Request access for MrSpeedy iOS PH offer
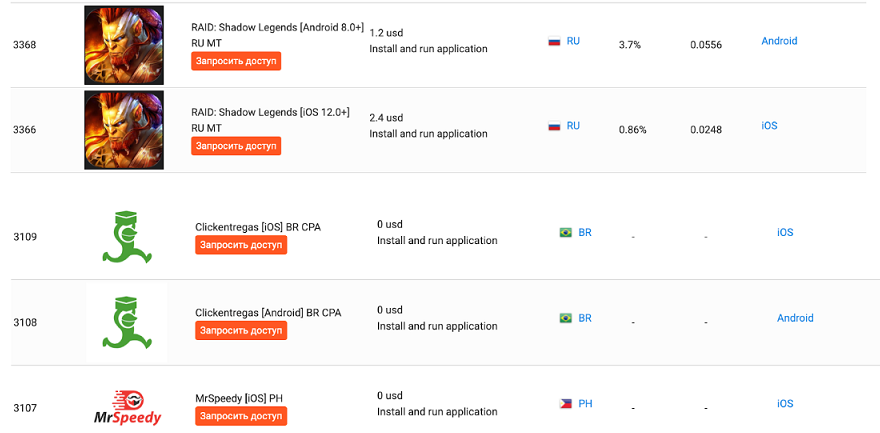Image resolution: width=880 pixels, height=433 pixels. [241, 416]
